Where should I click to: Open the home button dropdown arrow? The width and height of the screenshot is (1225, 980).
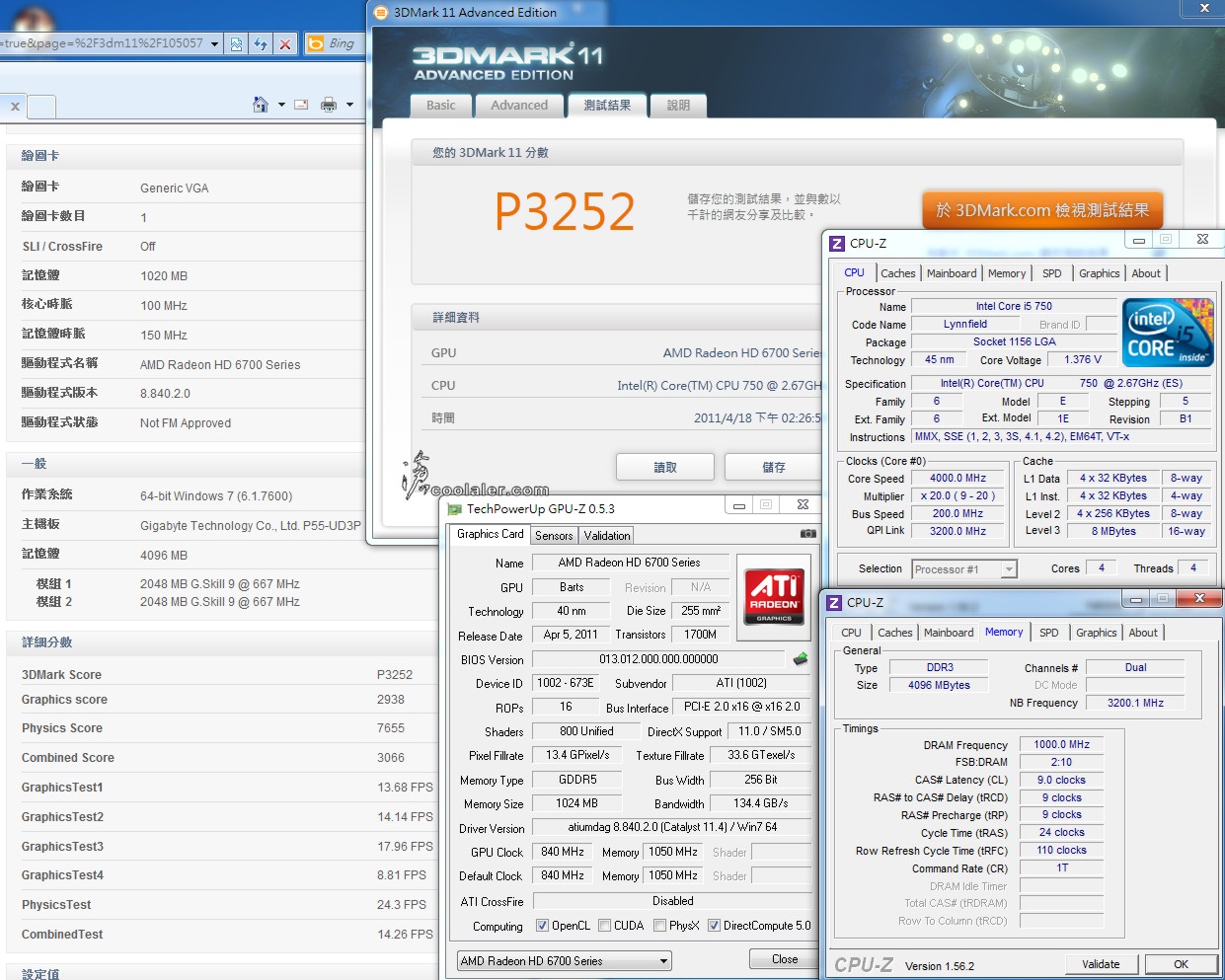[281, 105]
